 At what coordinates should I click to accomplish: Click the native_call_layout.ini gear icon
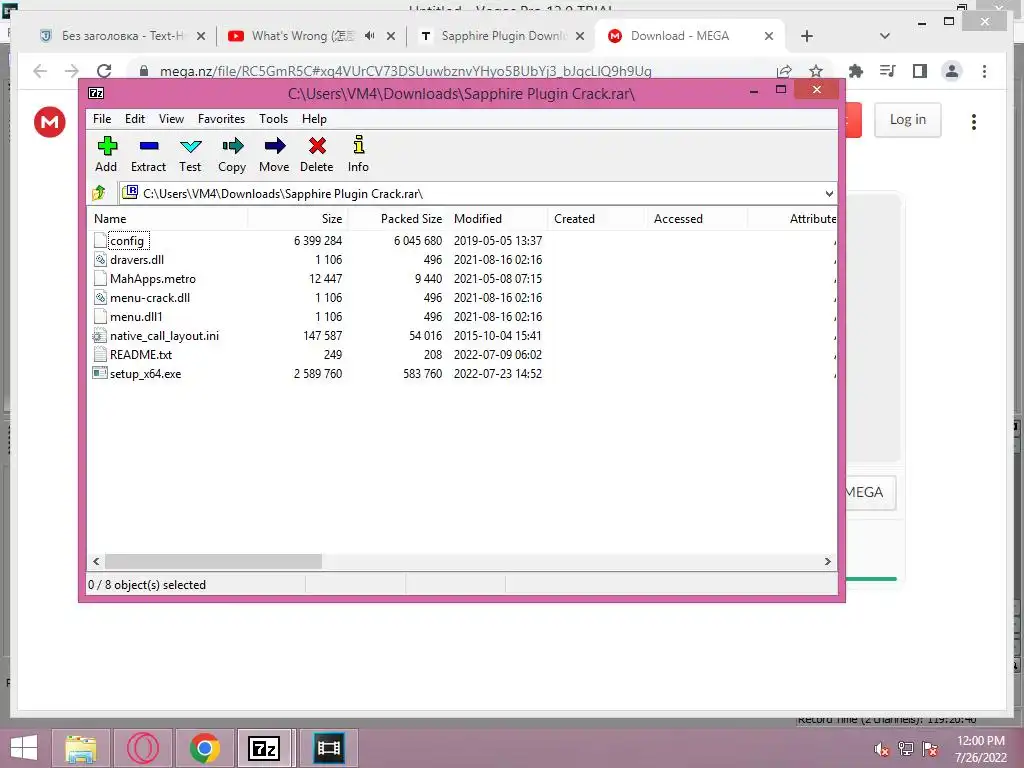coord(100,336)
